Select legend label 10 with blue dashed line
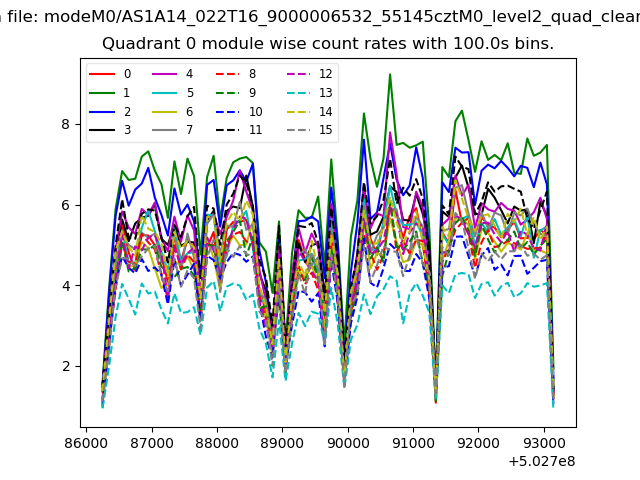 [x=255, y=112]
